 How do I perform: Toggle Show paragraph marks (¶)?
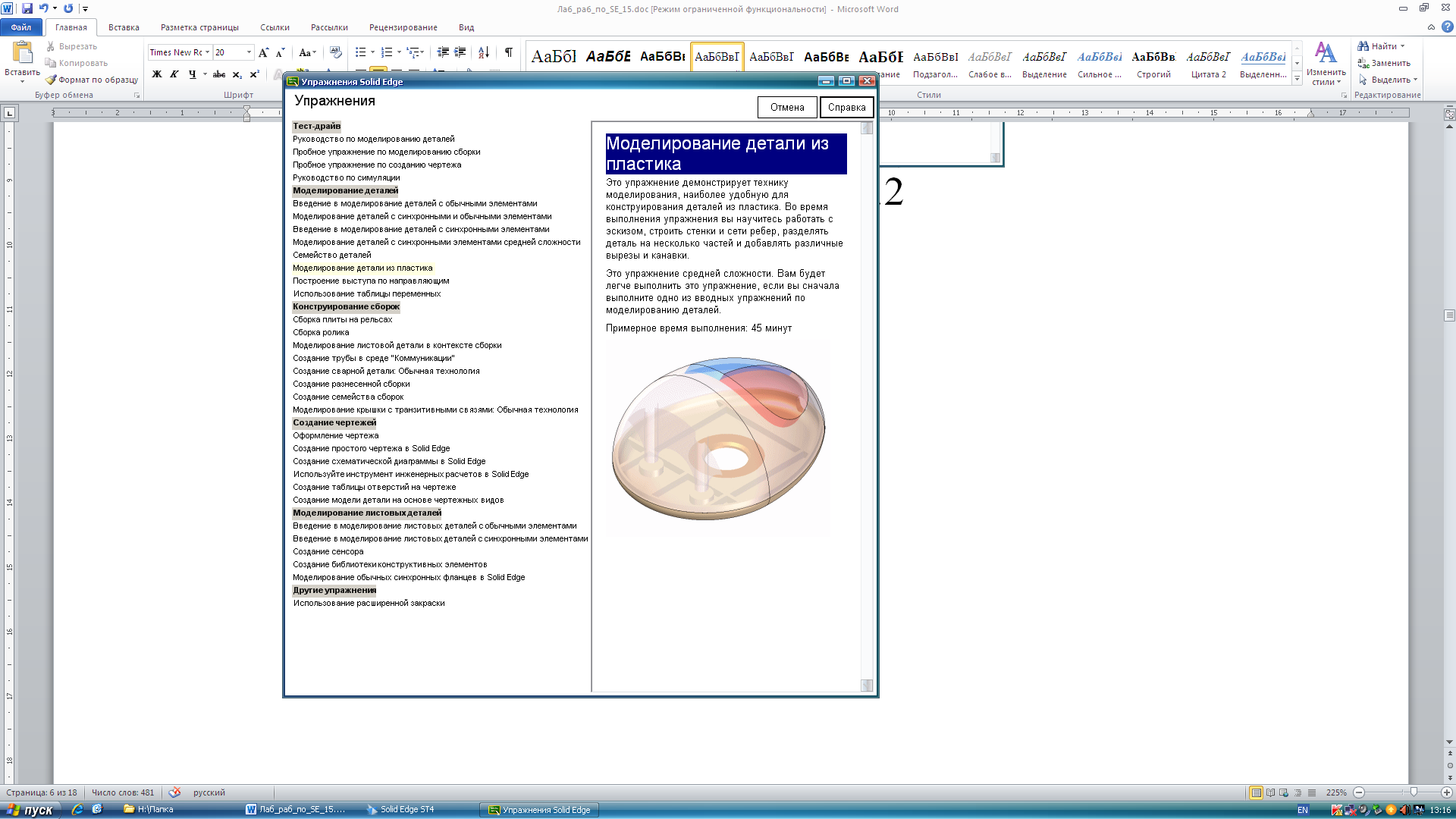(509, 52)
